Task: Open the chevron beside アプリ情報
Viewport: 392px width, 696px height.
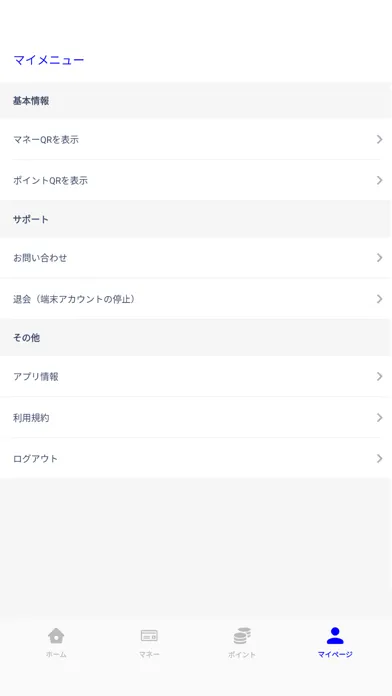Action: [379, 376]
